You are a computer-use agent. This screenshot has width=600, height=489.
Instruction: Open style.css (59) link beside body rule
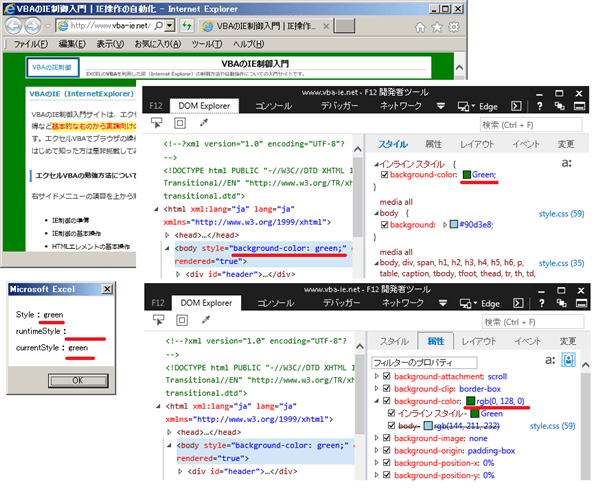click(561, 214)
